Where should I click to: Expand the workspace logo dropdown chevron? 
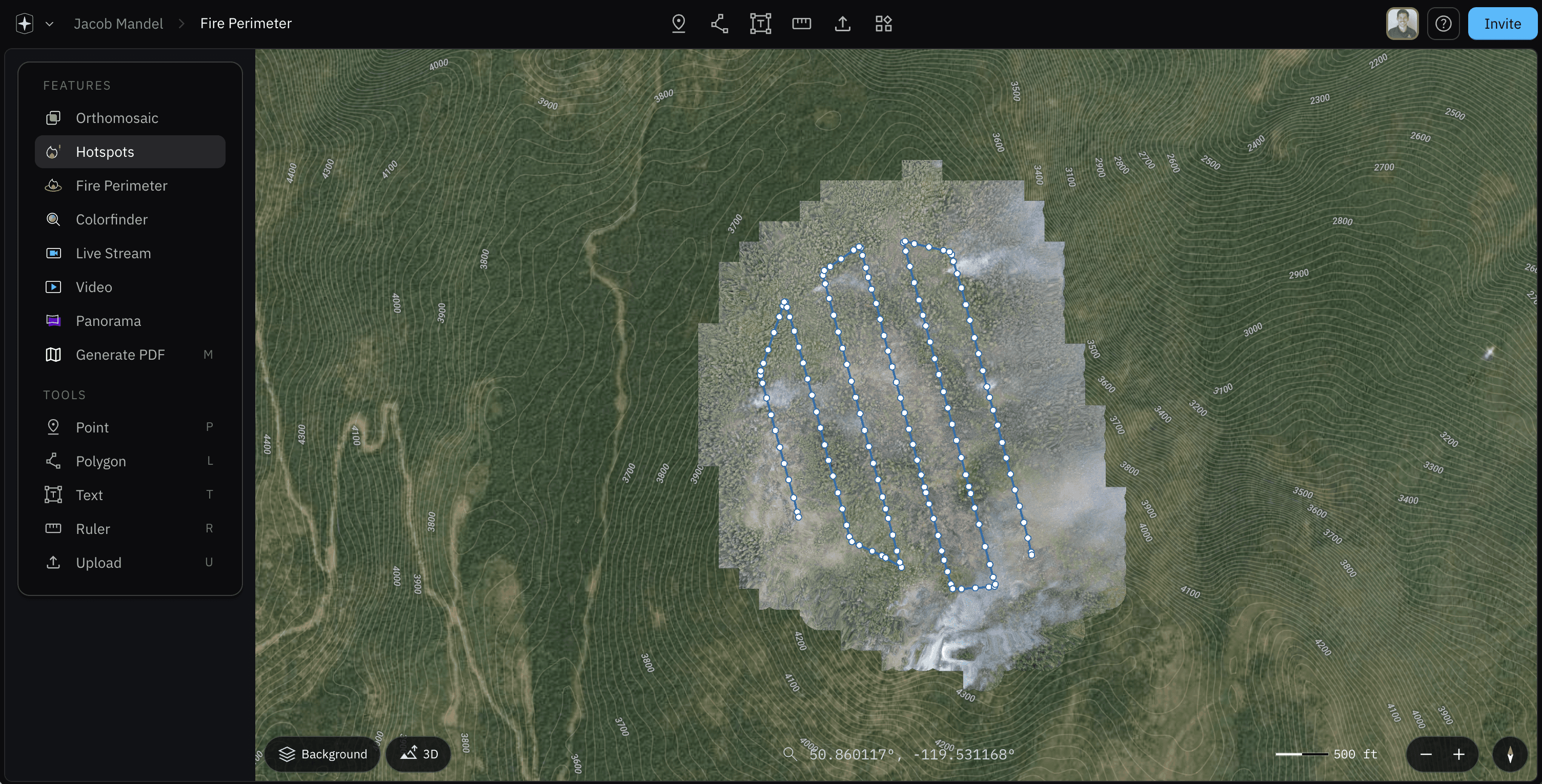coord(50,24)
